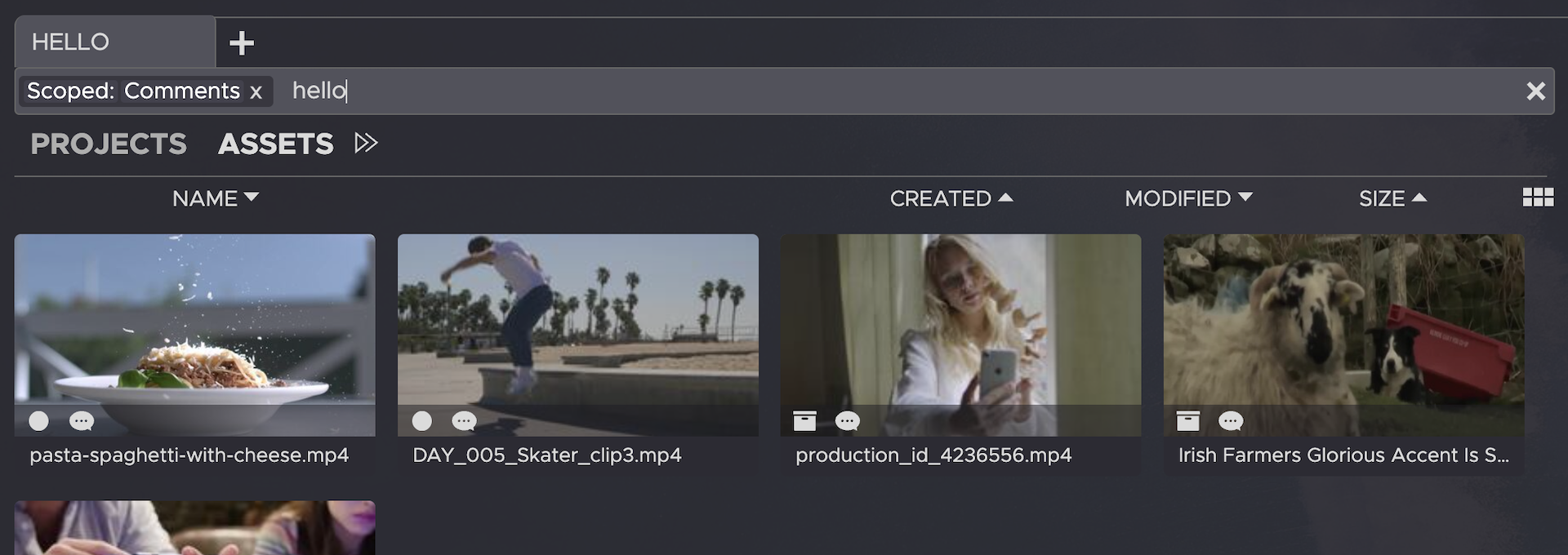Click the plus icon to add new tab
The height and width of the screenshot is (555, 1568).
click(242, 42)
